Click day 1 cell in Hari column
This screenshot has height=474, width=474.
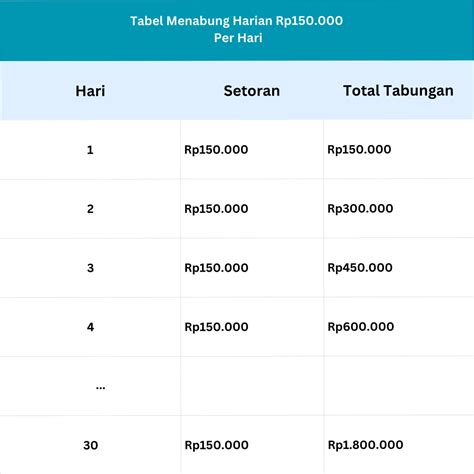tap(90, 150)
